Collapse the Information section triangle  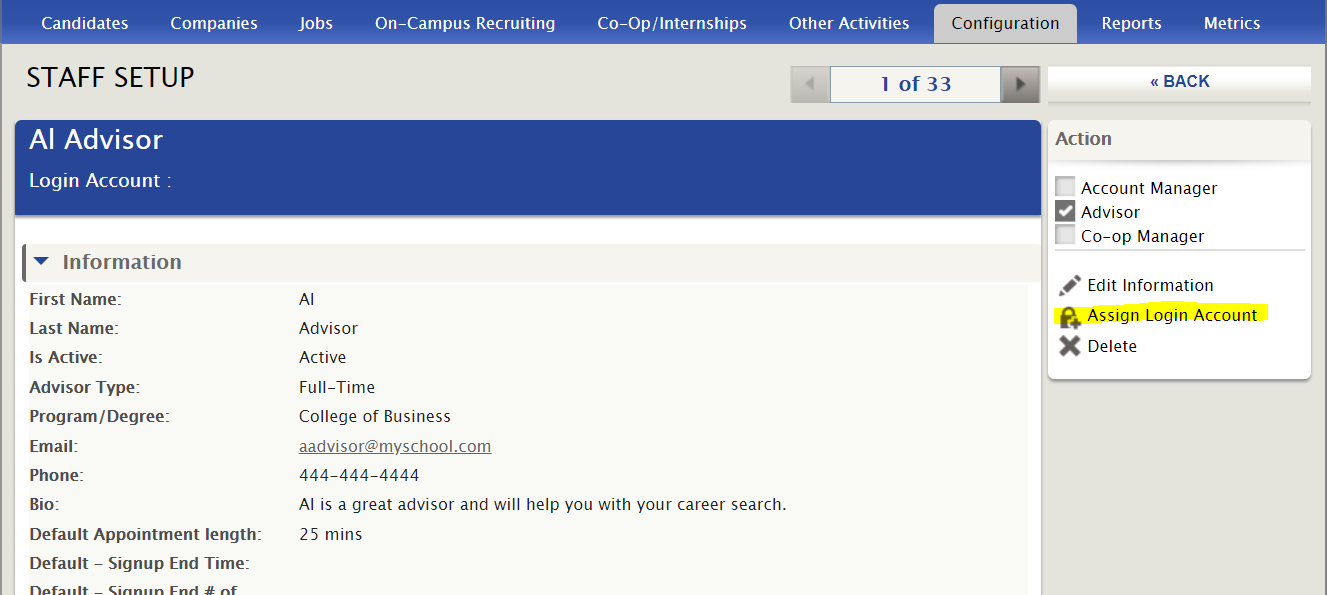41,262
